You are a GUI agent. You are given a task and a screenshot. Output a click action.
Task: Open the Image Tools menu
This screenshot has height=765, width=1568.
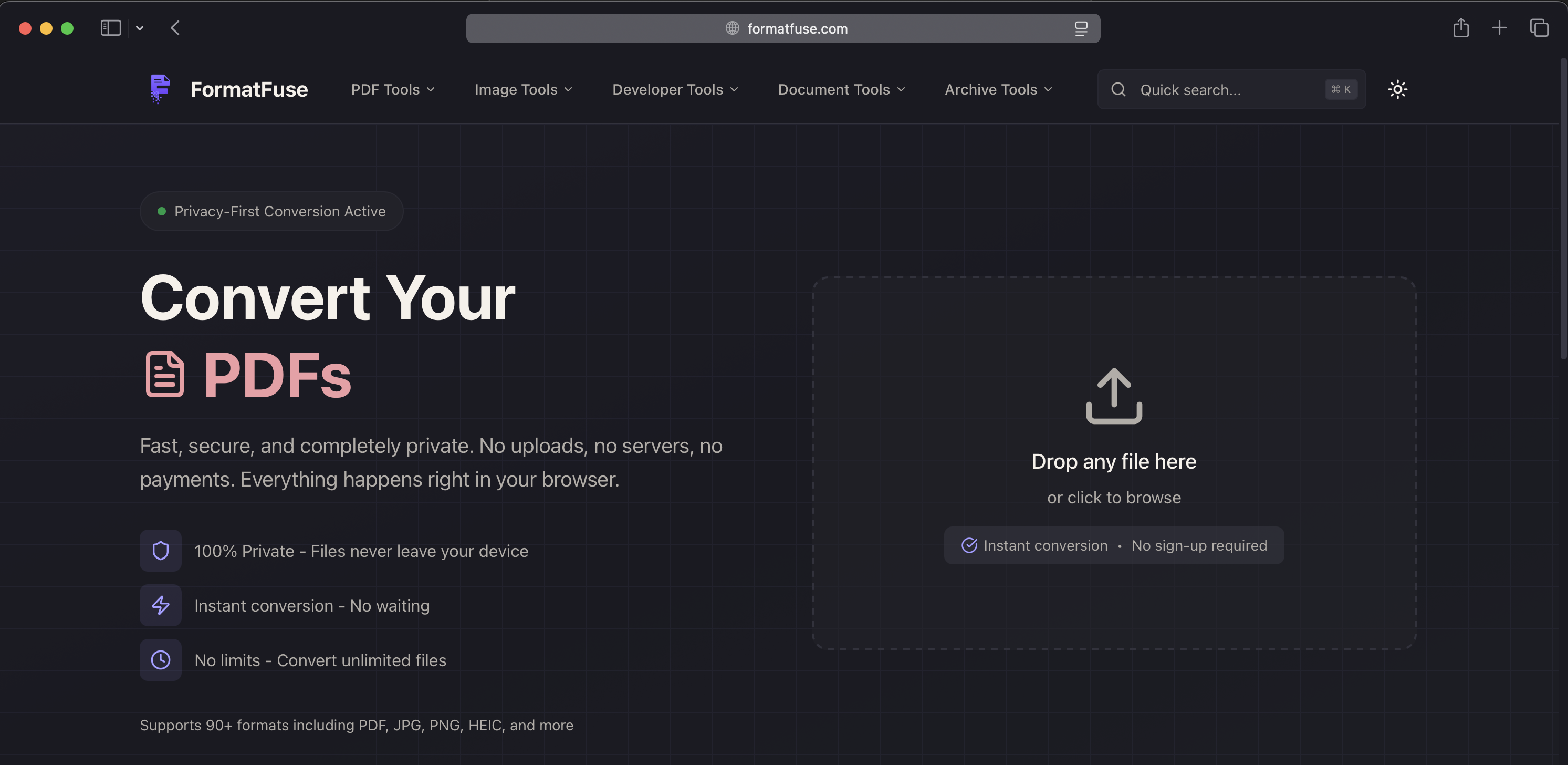click(523, 89)
